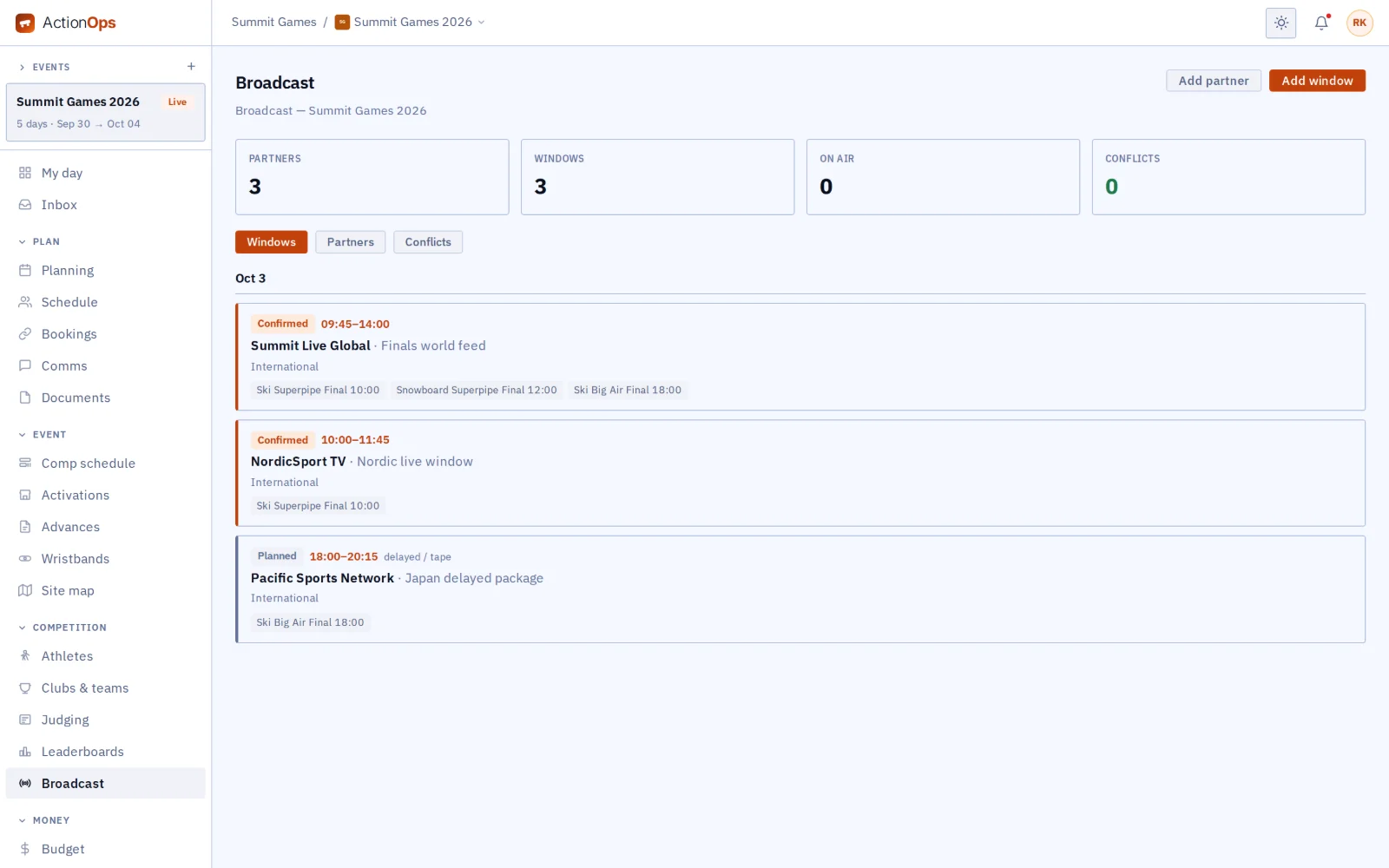This screenshot has height=868, width=1389.
Task: Select Broadcast in the sidebar
Action: [106, 783]
